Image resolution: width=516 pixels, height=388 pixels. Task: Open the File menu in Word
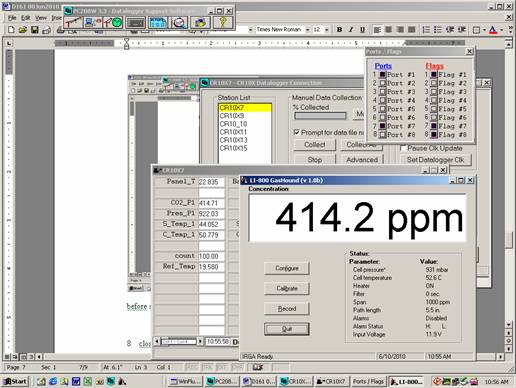(x=12, y=18)
